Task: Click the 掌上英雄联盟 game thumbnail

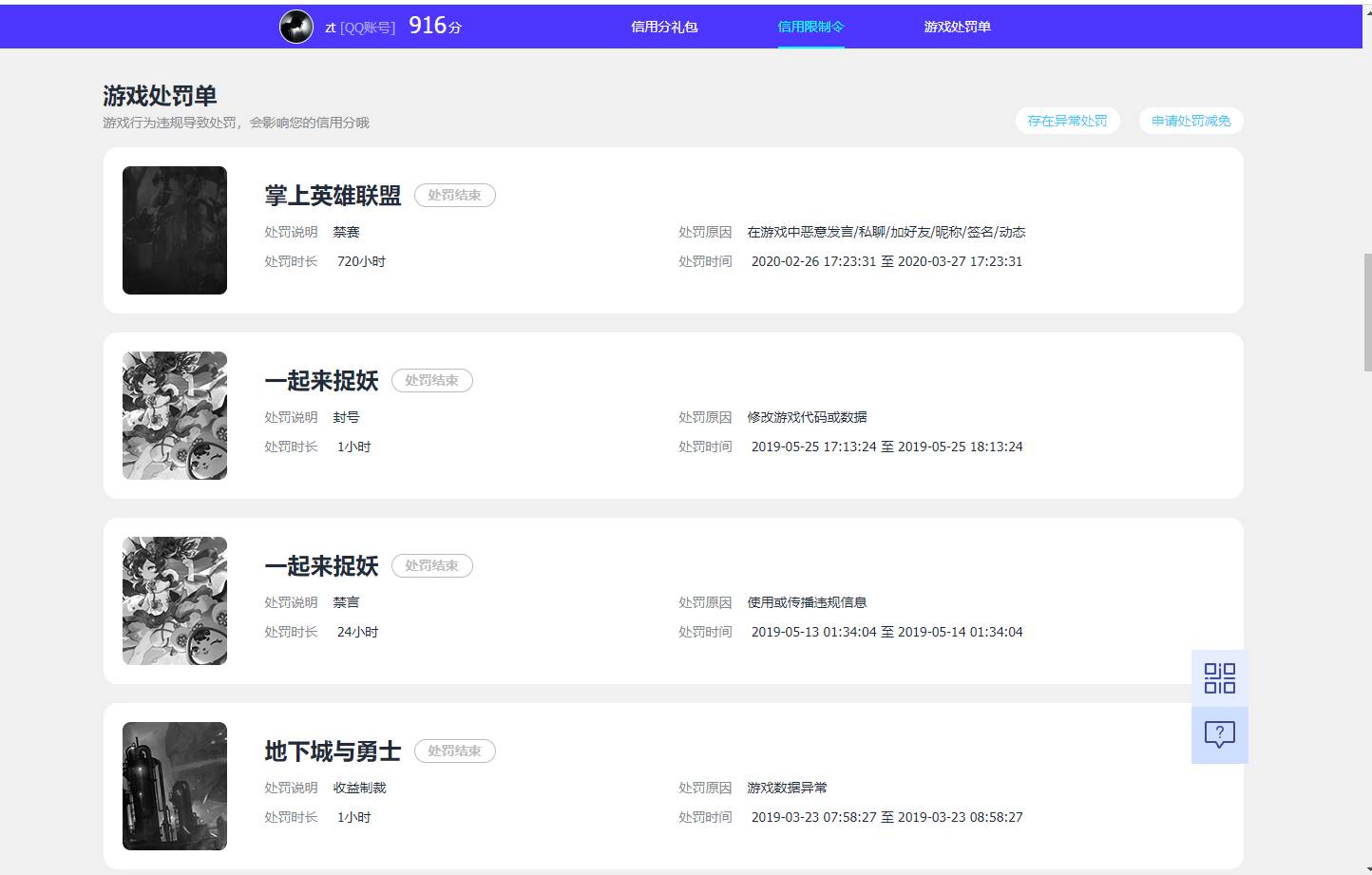Action: point(174,229)
